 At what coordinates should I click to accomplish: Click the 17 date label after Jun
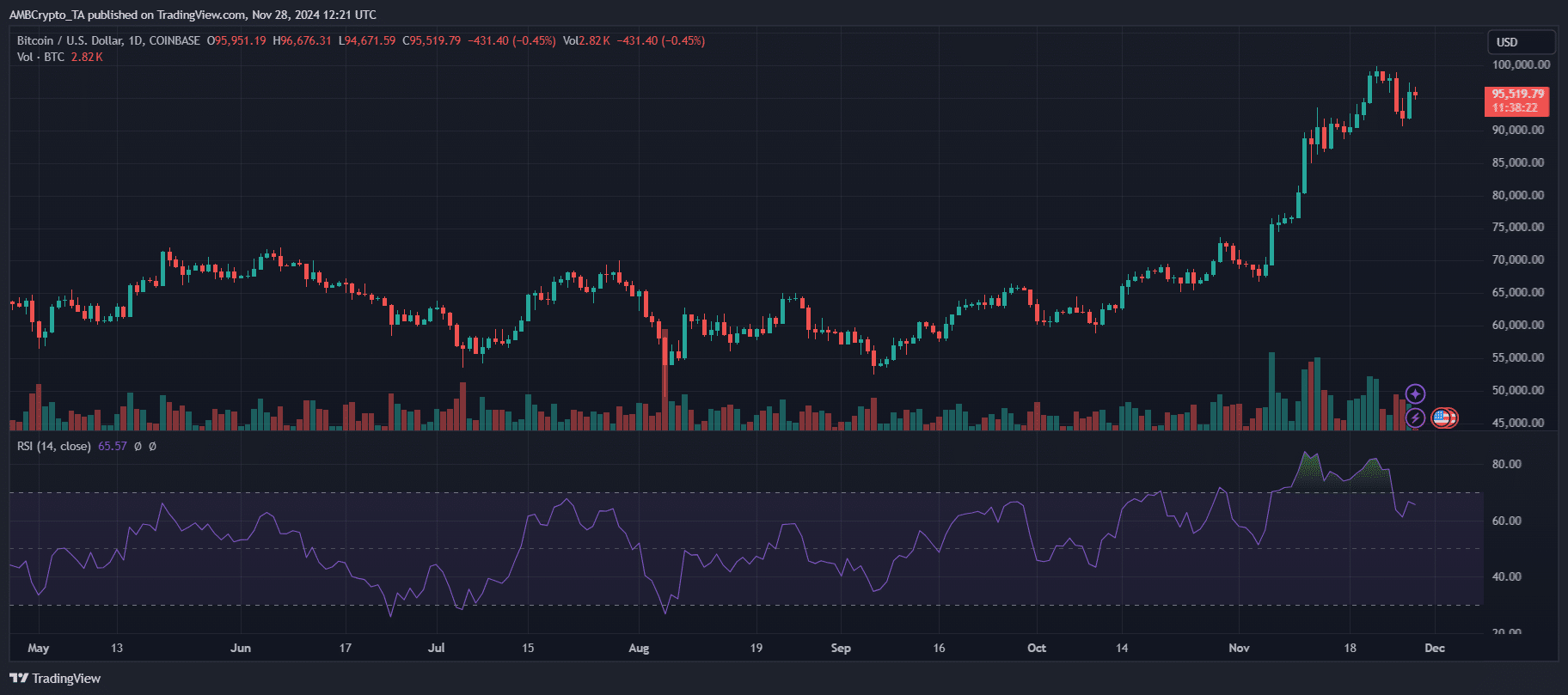pos(345,648)
